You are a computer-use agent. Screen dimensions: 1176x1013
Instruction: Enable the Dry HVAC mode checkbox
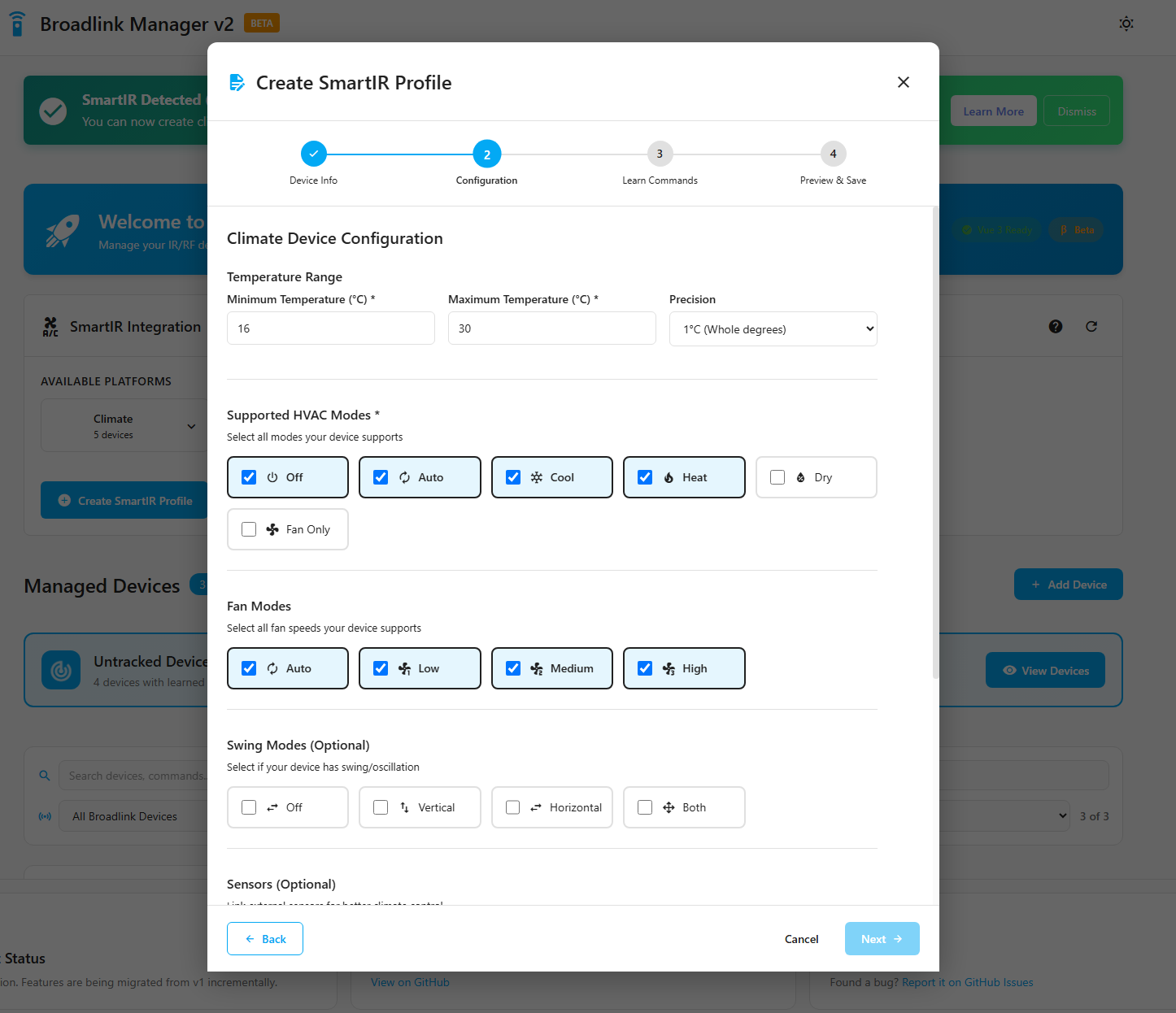pos(777,477)
